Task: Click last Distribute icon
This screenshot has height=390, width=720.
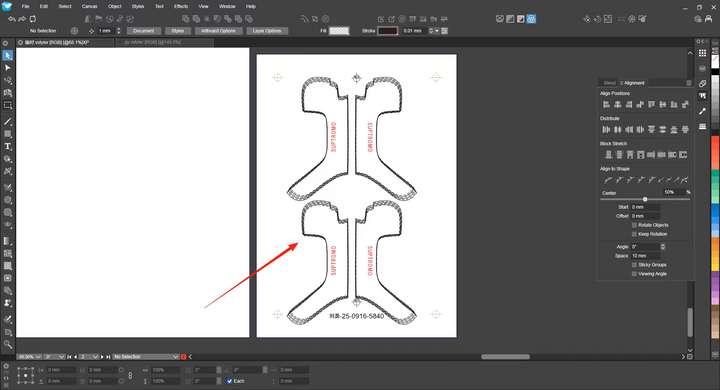Action: click(x=685, y=130)
